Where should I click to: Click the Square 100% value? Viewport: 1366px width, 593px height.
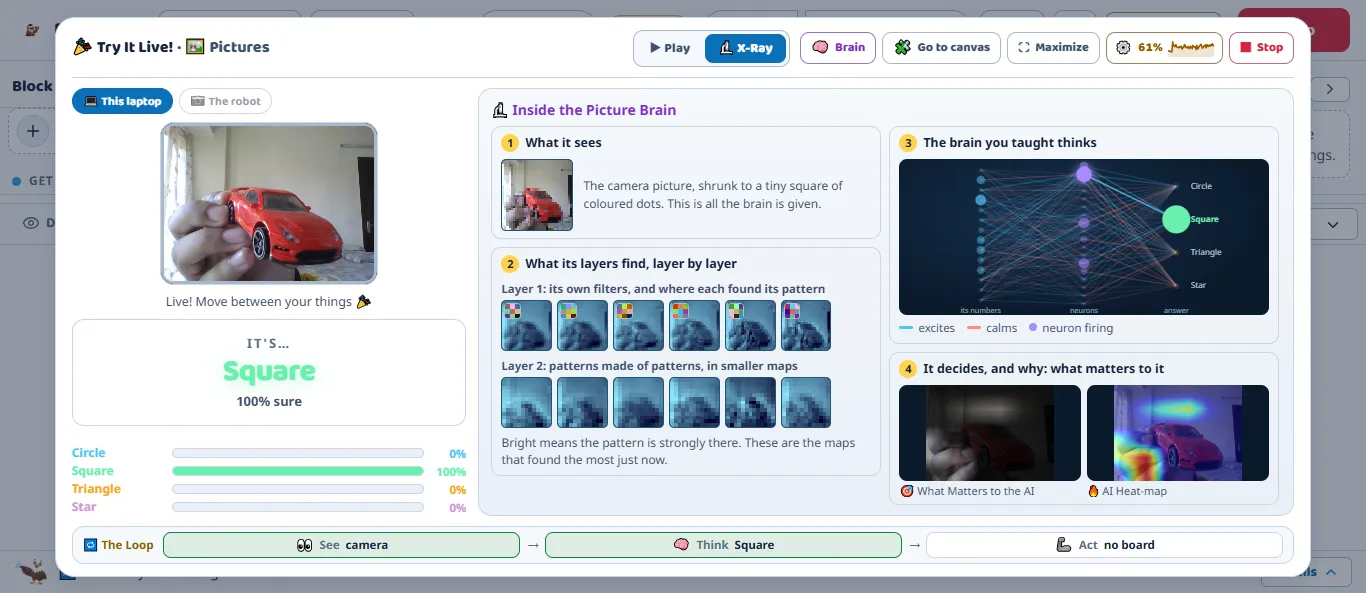click(x=451, y=472)
